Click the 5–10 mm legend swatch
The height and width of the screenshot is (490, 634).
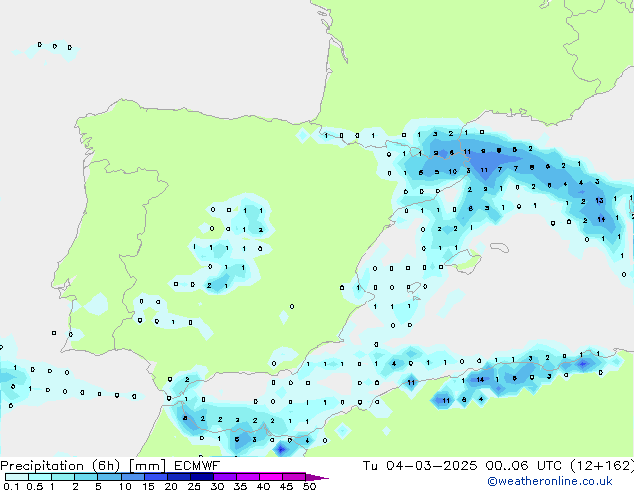click(109, 477)
